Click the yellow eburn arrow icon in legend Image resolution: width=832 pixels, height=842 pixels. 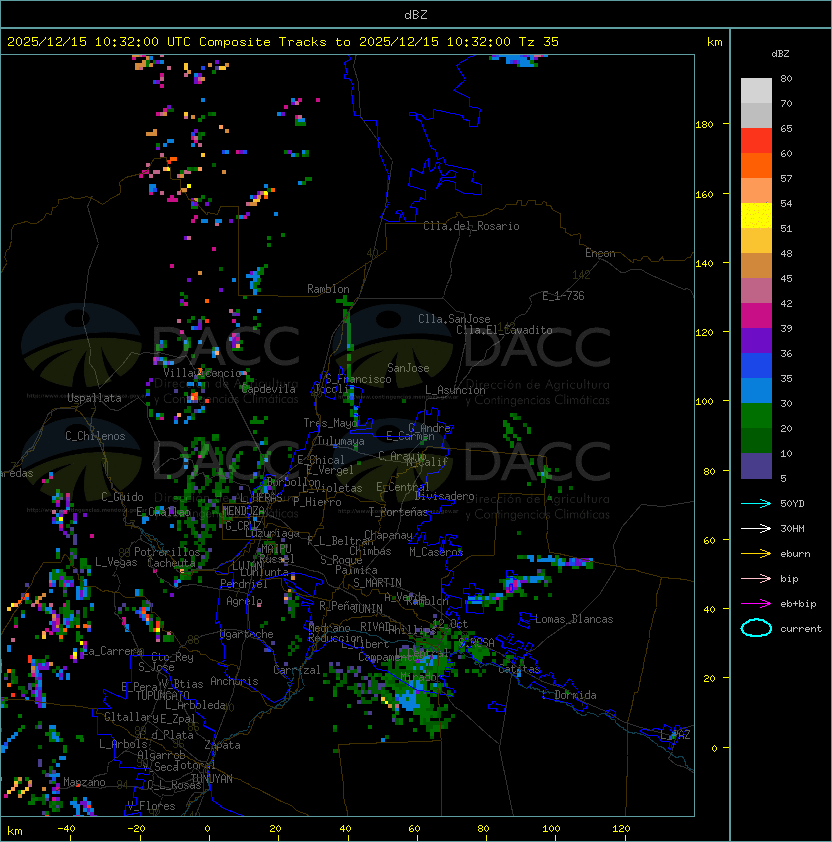756,553
